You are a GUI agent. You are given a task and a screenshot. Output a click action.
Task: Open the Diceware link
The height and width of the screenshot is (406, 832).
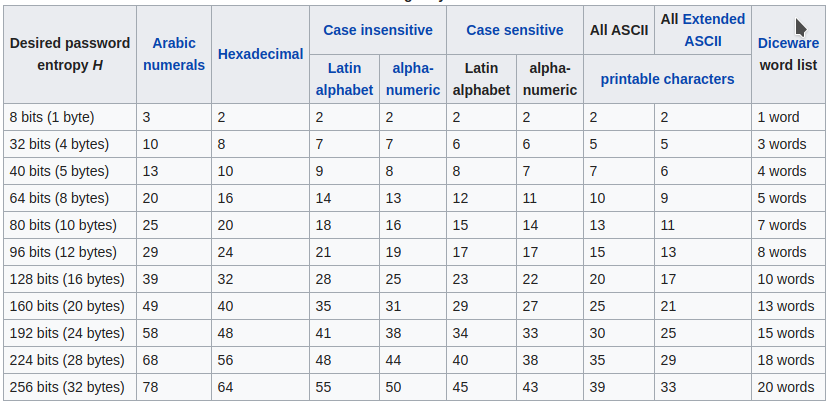[x=788, y=43]
